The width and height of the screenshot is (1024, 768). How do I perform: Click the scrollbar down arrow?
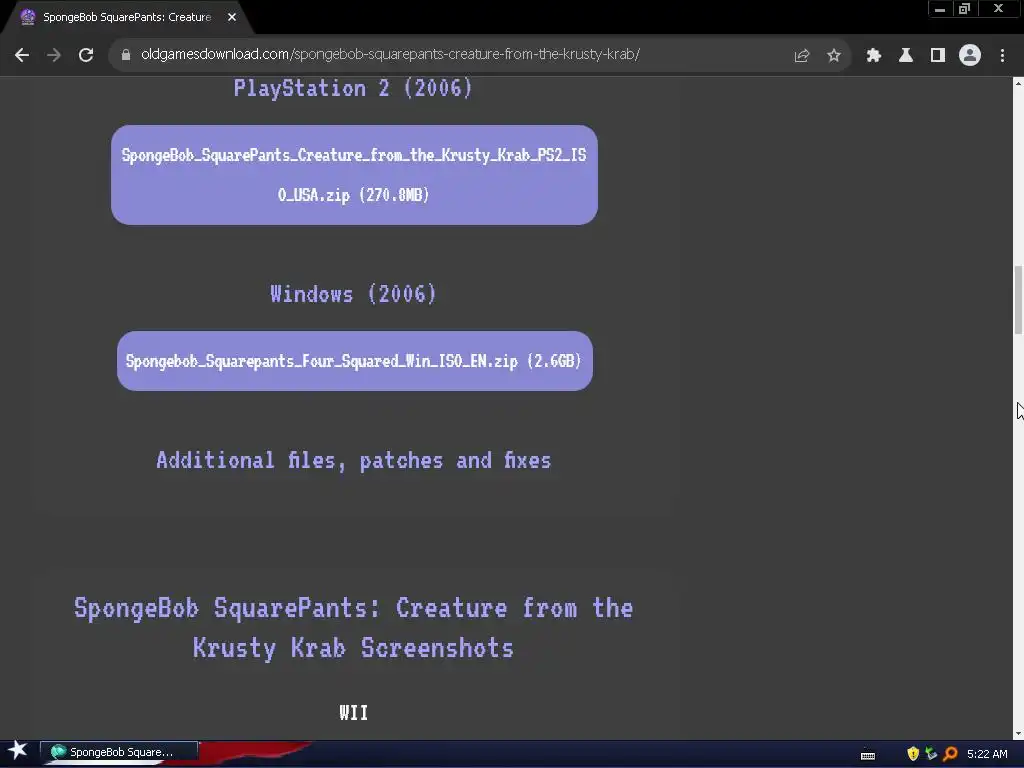[1018, 733]
